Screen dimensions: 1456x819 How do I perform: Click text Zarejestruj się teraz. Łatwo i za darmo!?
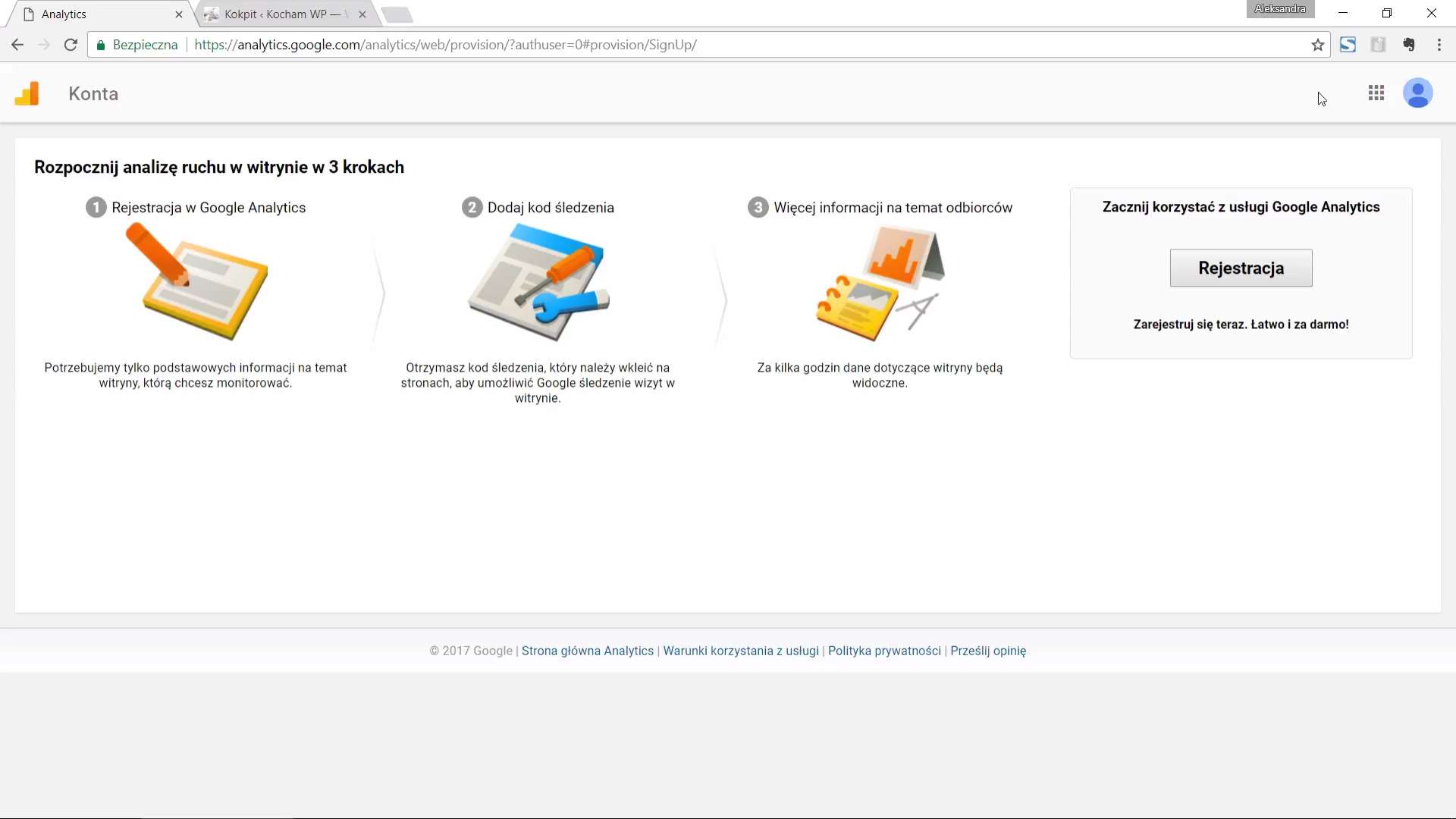click(1241, 325)
